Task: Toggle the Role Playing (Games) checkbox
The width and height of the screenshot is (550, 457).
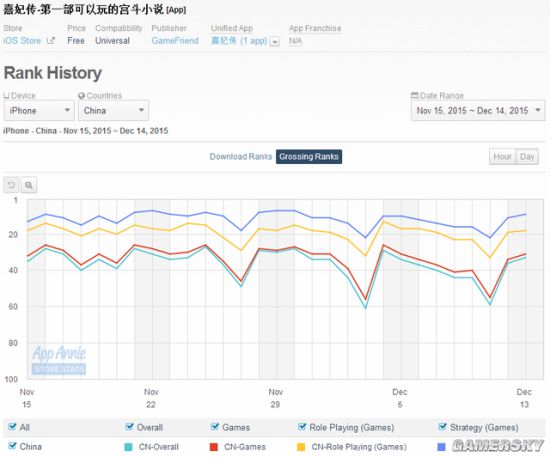Action: pos(302,427)
